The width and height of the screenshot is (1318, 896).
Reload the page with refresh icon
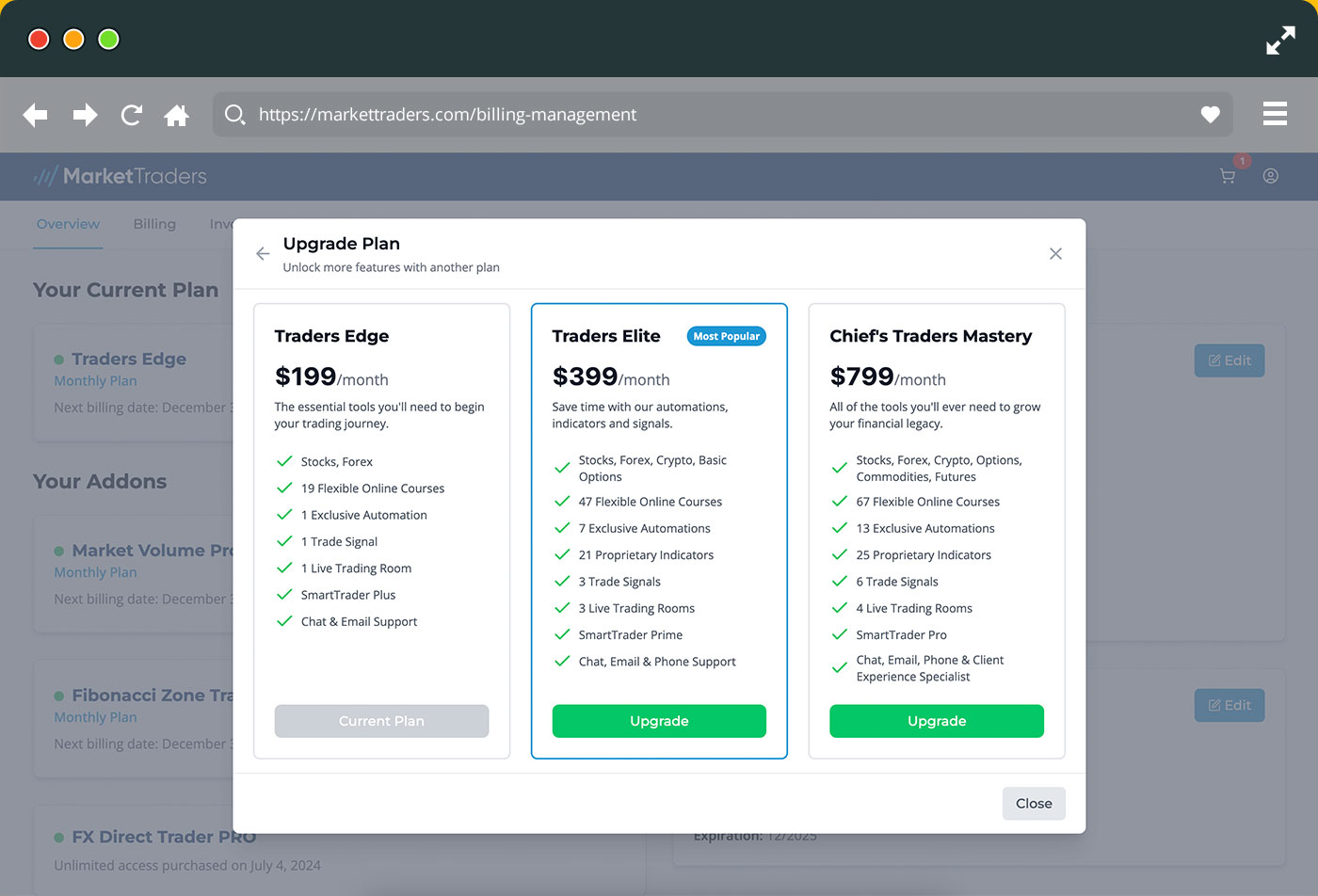coord(131,115)
